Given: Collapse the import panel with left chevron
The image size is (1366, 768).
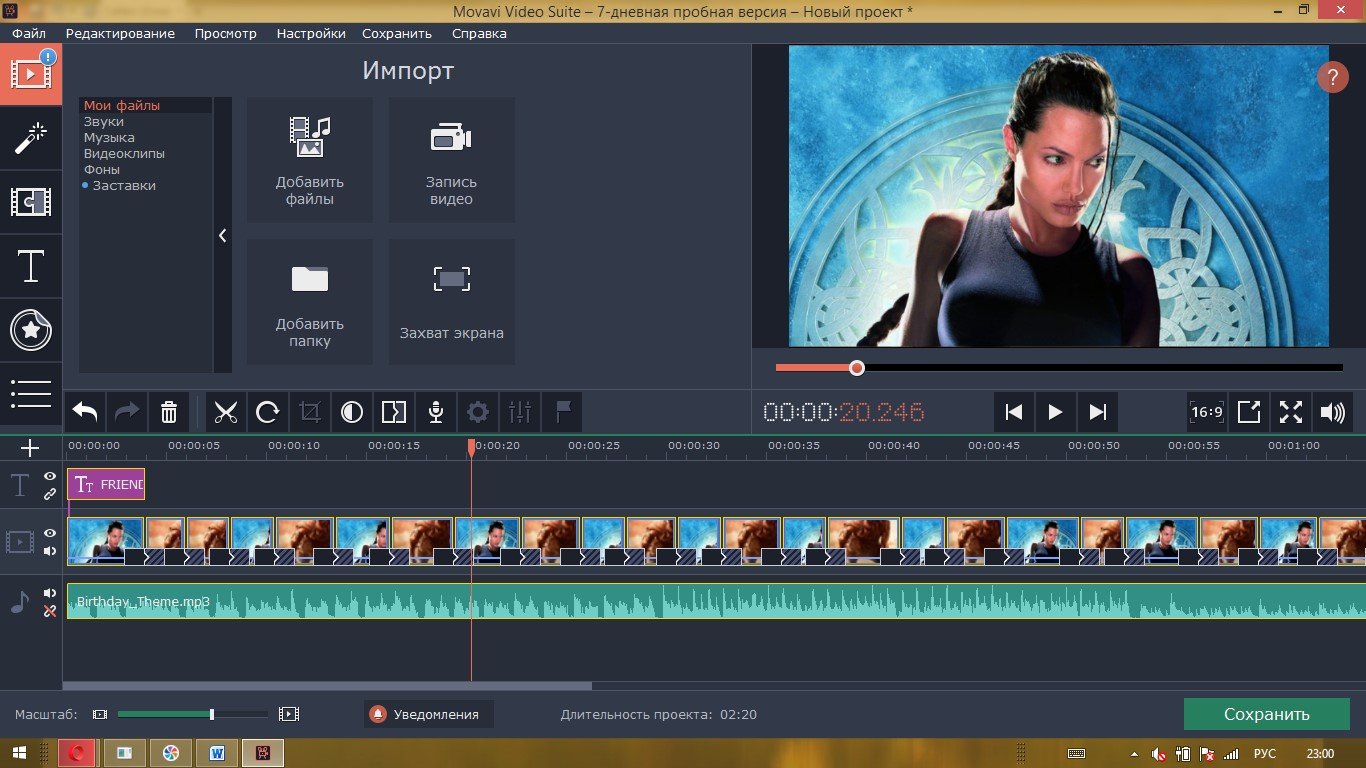Looking at the screenshot, I should tap(222, 235).
